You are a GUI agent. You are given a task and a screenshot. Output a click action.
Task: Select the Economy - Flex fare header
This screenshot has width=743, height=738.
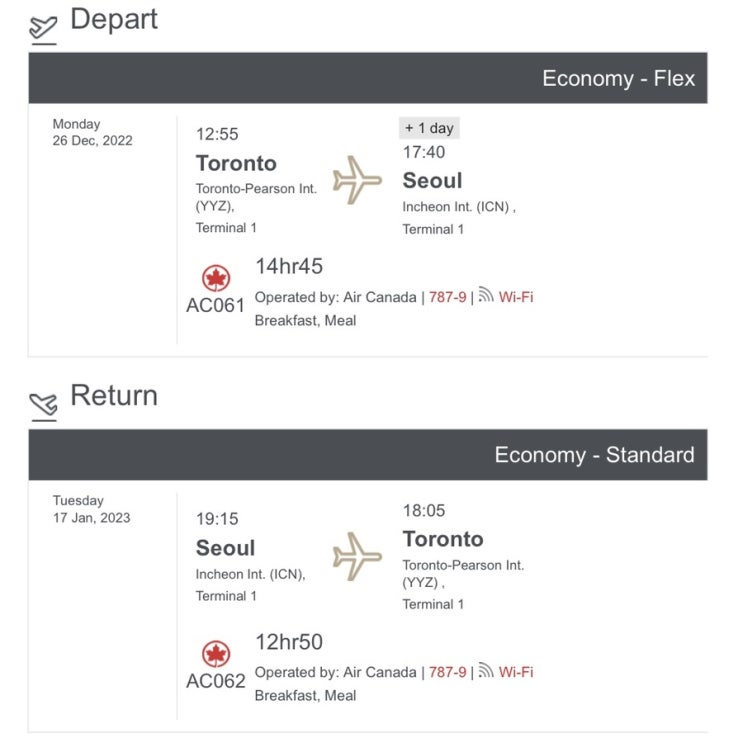coord(618,78)
